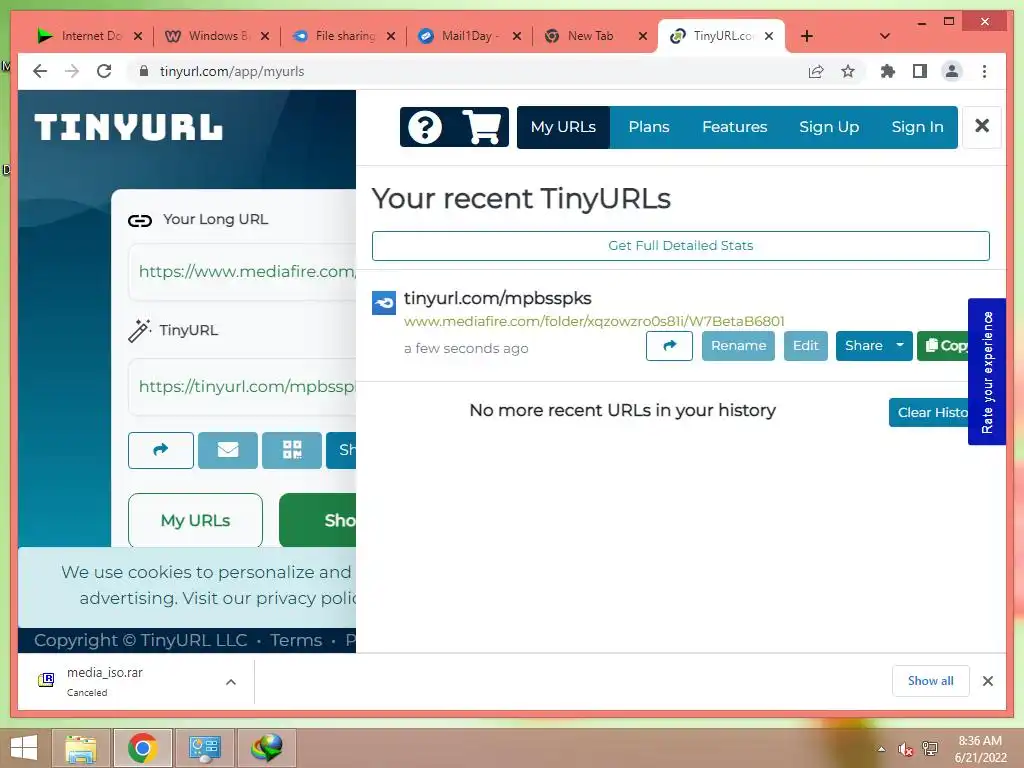
Task: Click the Chrome taskbar icon
Action: 142,748
